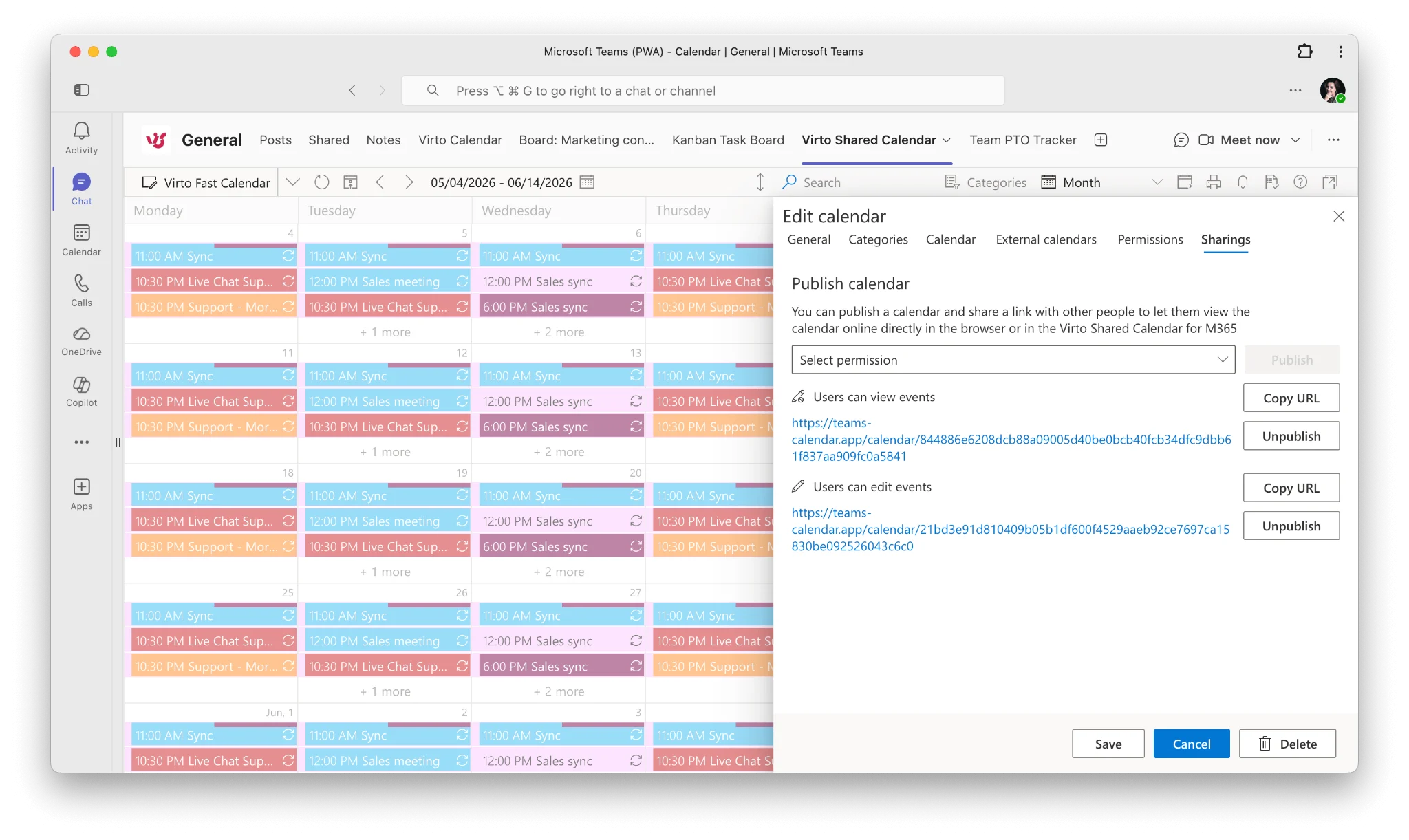Copy URL for edit events link
This screenshot has height=840, width=1409.
(x=1291, y=488)
